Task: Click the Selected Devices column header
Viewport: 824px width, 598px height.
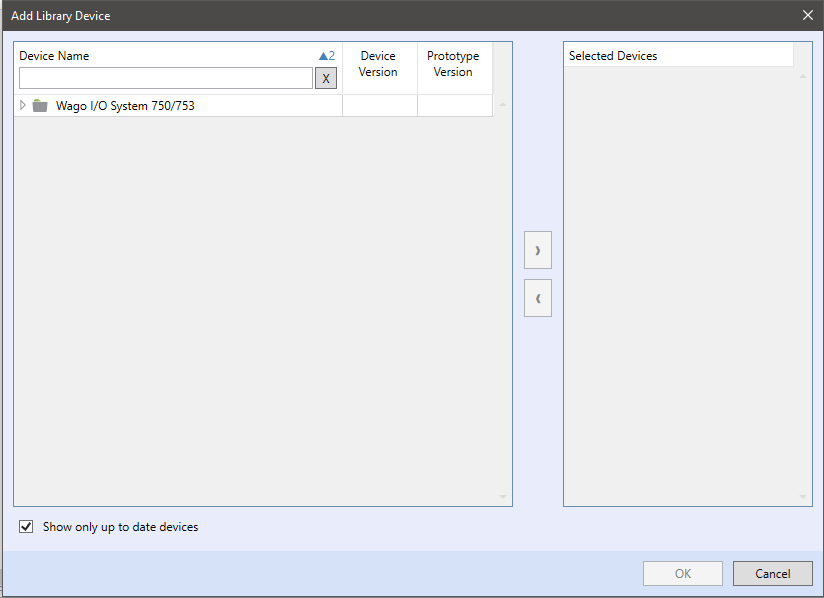Action: coord(613,56)
